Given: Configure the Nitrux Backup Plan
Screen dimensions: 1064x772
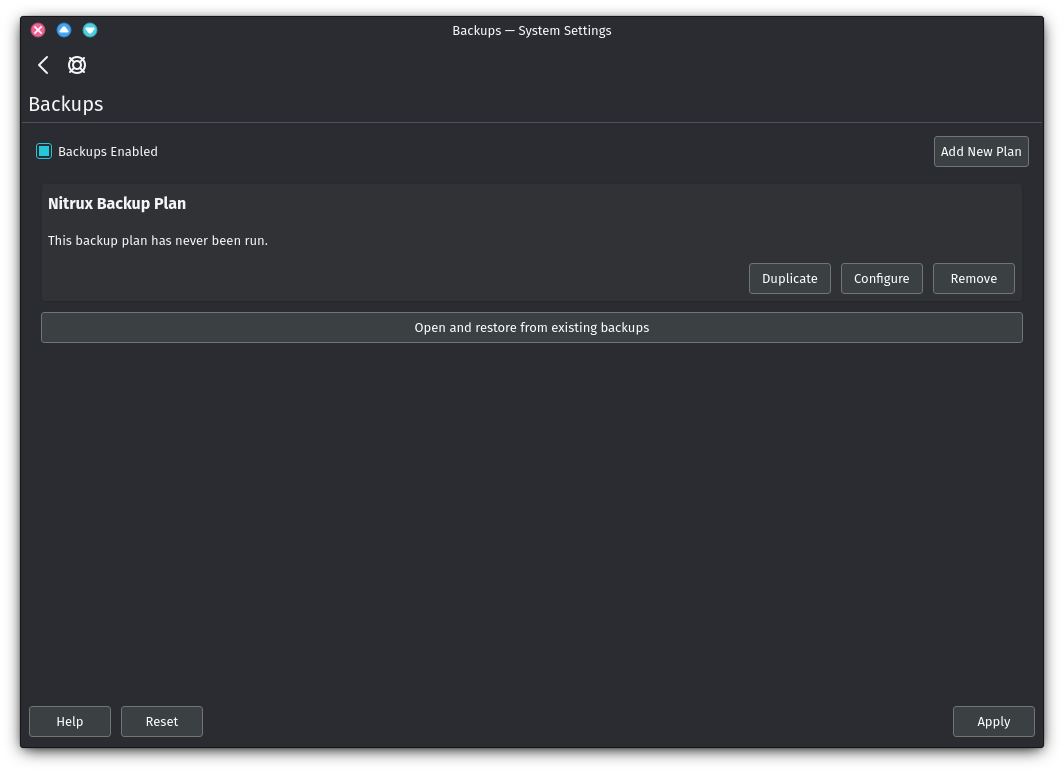Looking at the screenshot, I should [x=881, y=279].
